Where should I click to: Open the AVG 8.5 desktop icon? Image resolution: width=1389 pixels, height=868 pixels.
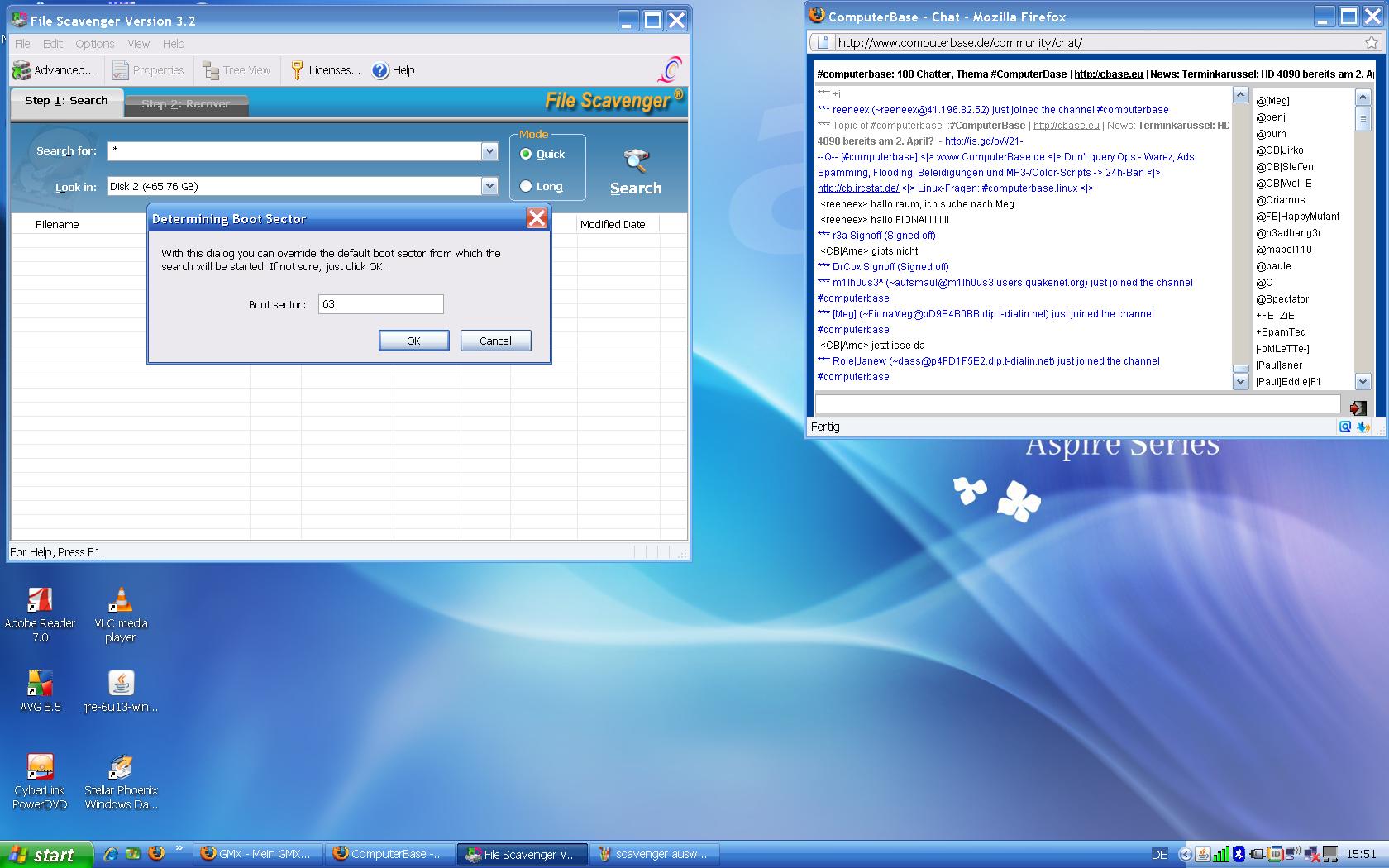pyautogui.click(x=40, y=691)
